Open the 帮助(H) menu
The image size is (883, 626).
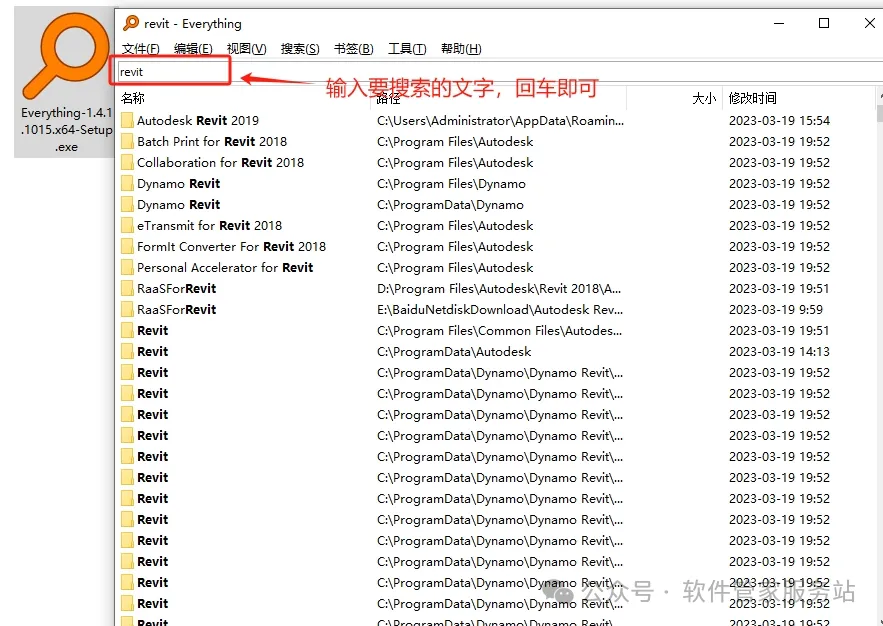[x=461, y=49]
